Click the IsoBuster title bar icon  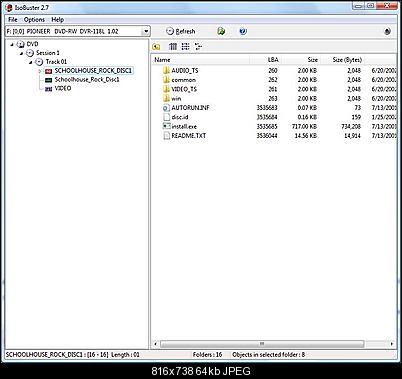click(9, 8)
